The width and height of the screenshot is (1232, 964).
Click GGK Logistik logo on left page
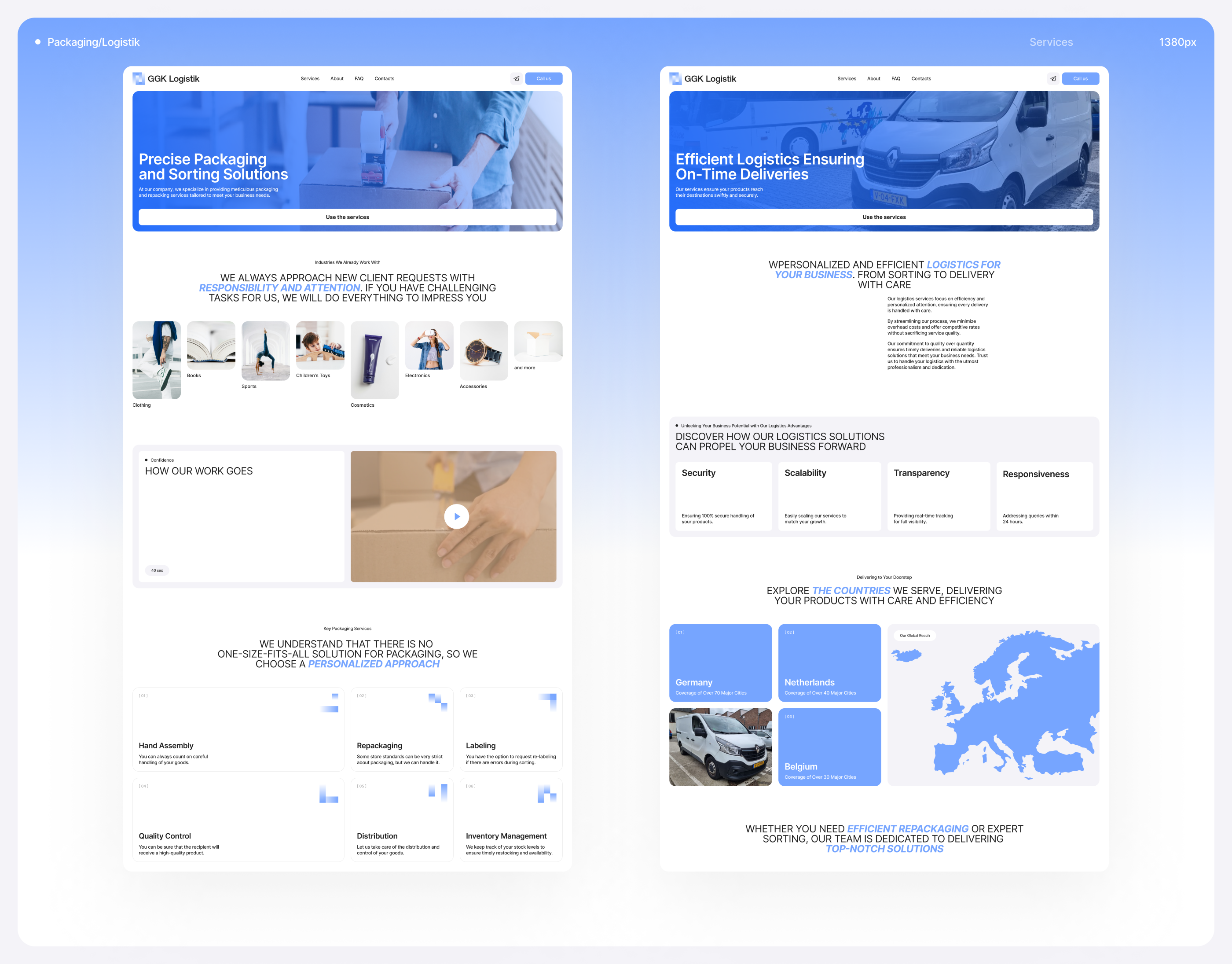click(x=166, y=78)
